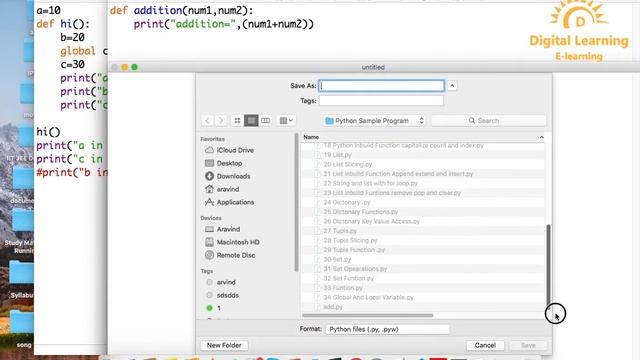Select file 22 String and list with for loop.py
The height and width of the screenshot is (360, 640).
pos(422,183)
